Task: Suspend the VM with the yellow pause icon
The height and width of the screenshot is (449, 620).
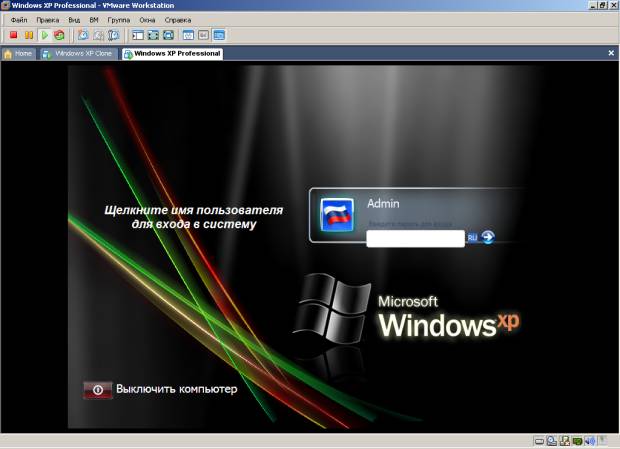Action: (x=29, y=35)
